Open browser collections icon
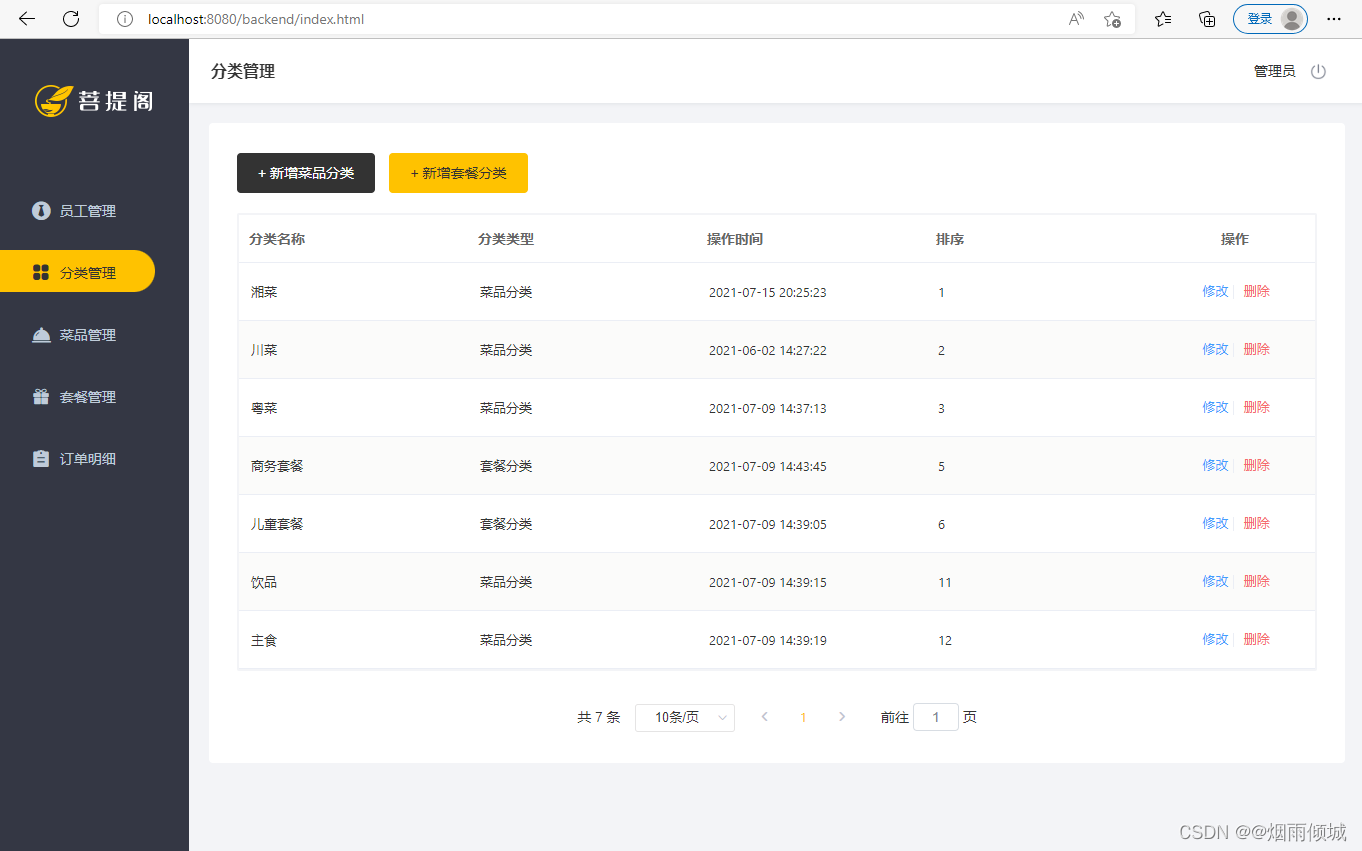1362x851 pixels. tap(1207, 19)
